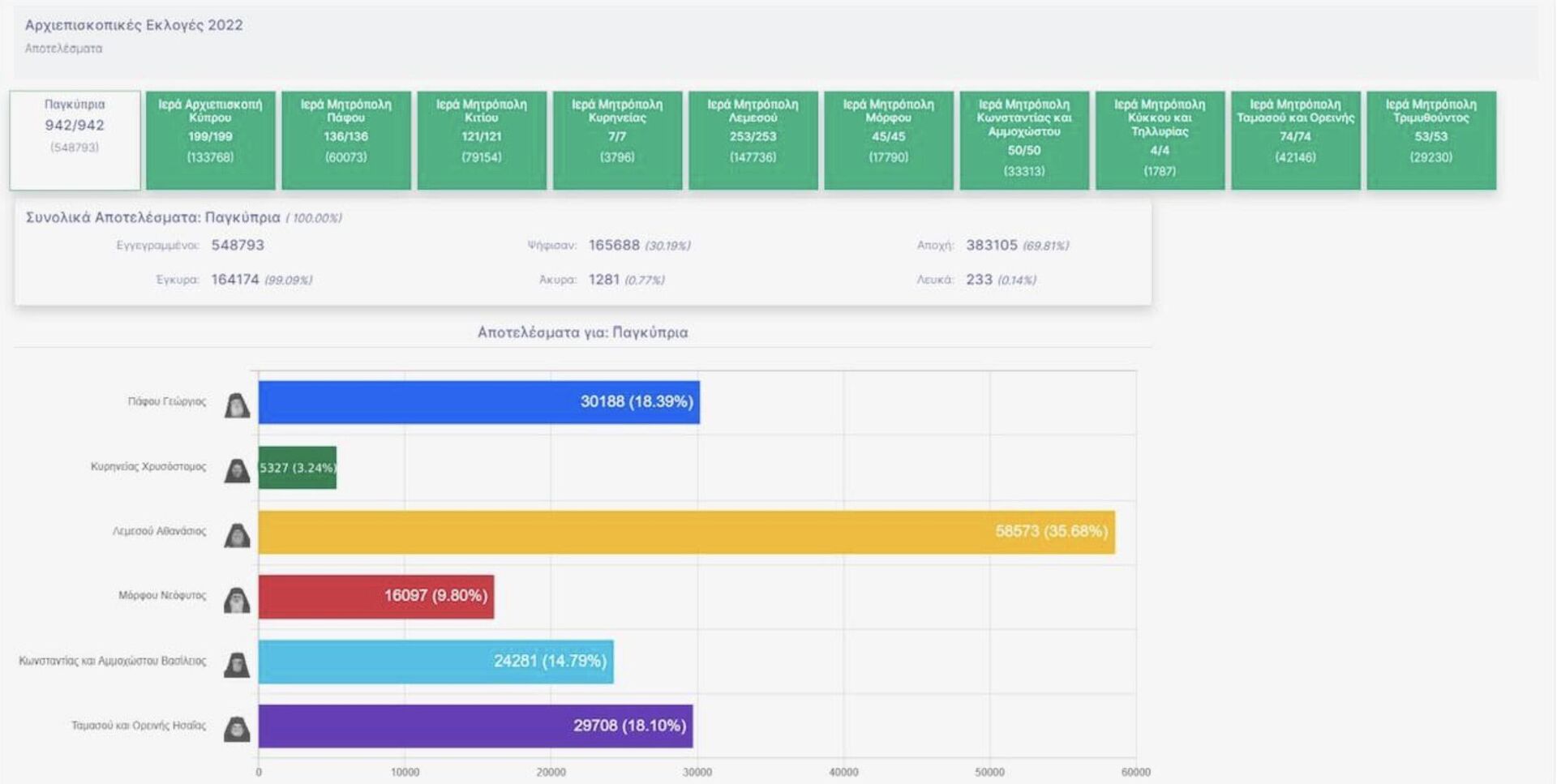This screenshot has height=784, width=1557.
Task: Open Ιερά Μητρόπολη Μόρφου tab
Action: click(x=889, y=140)
